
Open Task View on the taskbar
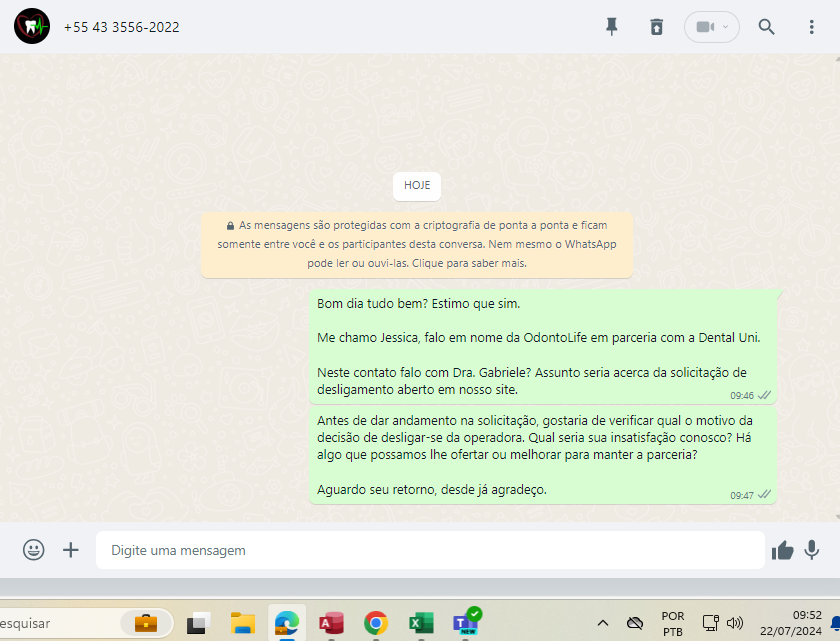click(198, 623)
